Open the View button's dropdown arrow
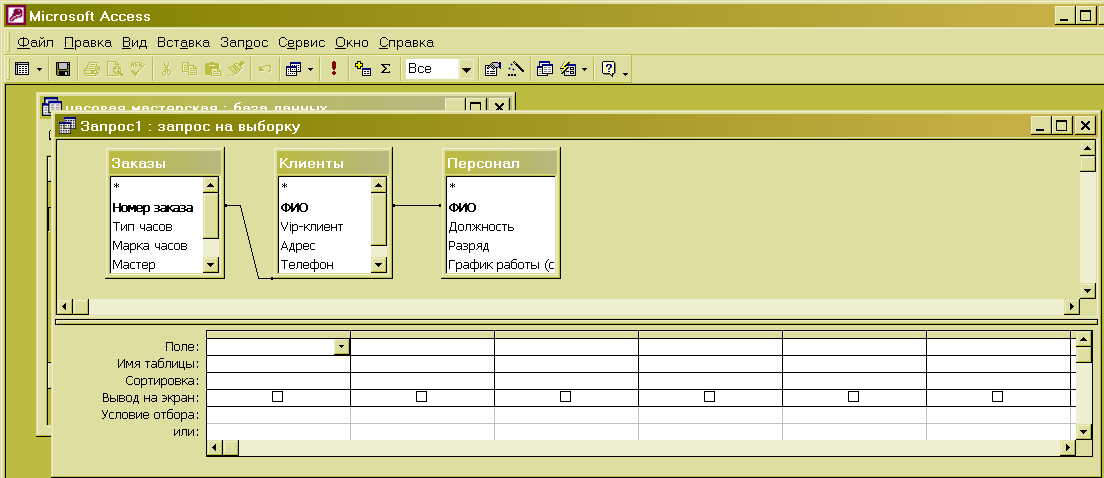 pos(39,70)
